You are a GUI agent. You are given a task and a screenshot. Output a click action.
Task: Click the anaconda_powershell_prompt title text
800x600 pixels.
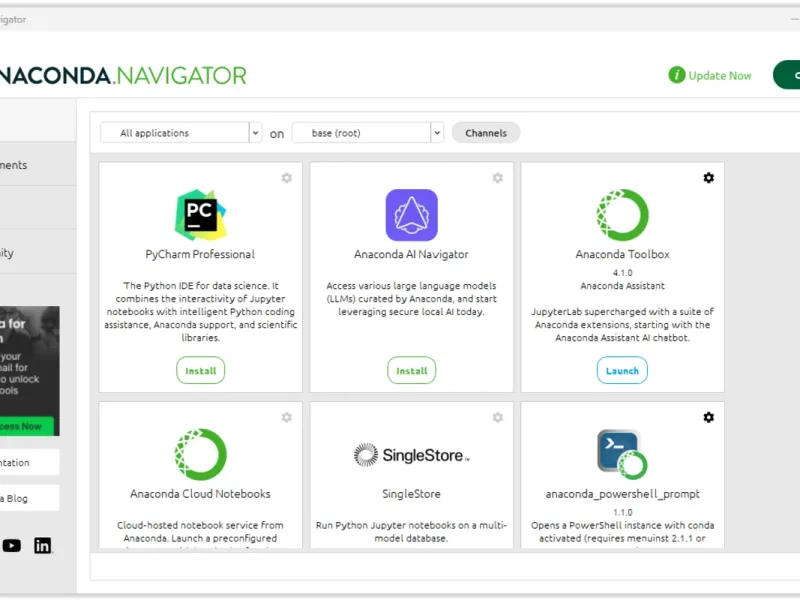[622, 494]
